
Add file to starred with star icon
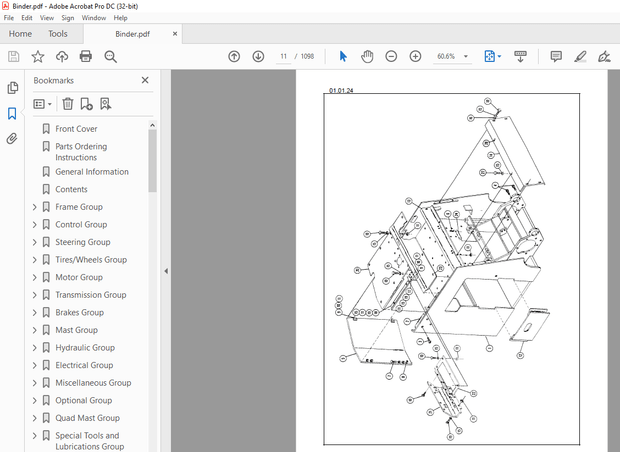[x=38, y=57]
